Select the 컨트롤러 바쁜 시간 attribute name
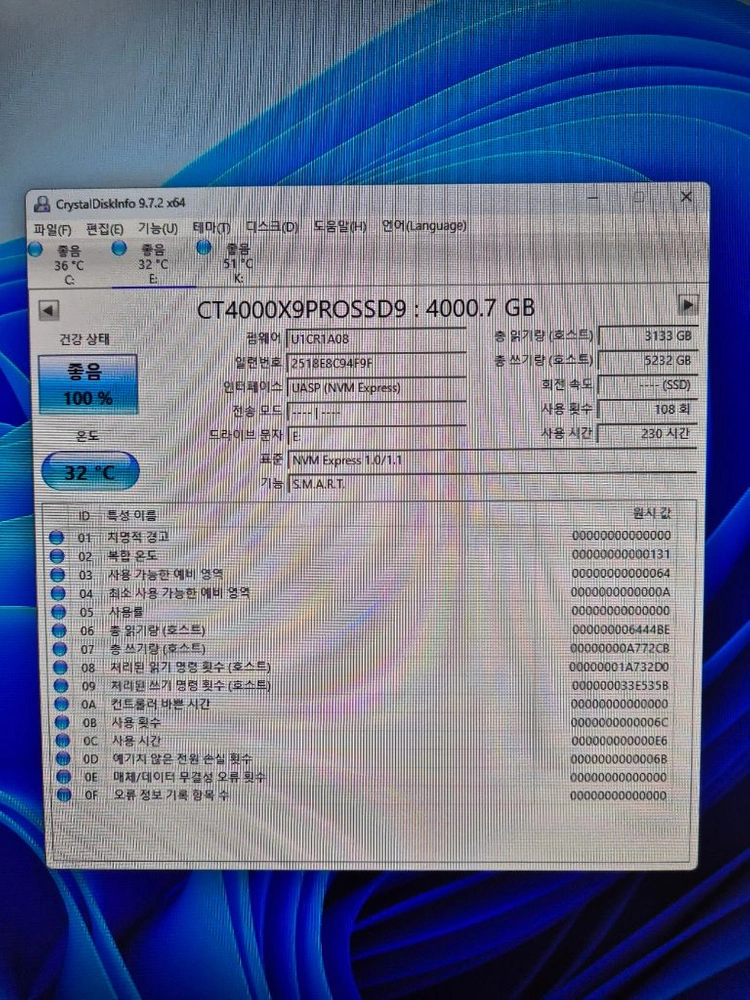 [161, 703]
